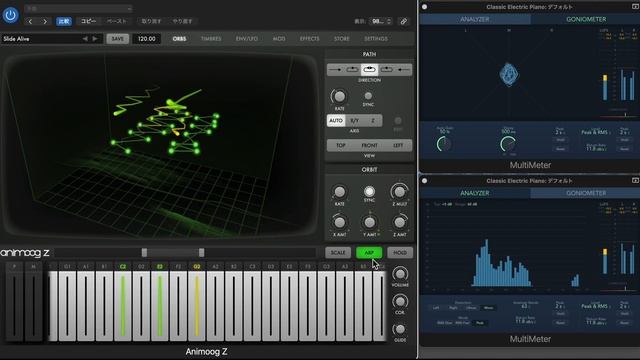This screenshot has width=640, height=360.
Task: Switch top MultiMeter to ANALYZER tab
Action: coord(475,19)
